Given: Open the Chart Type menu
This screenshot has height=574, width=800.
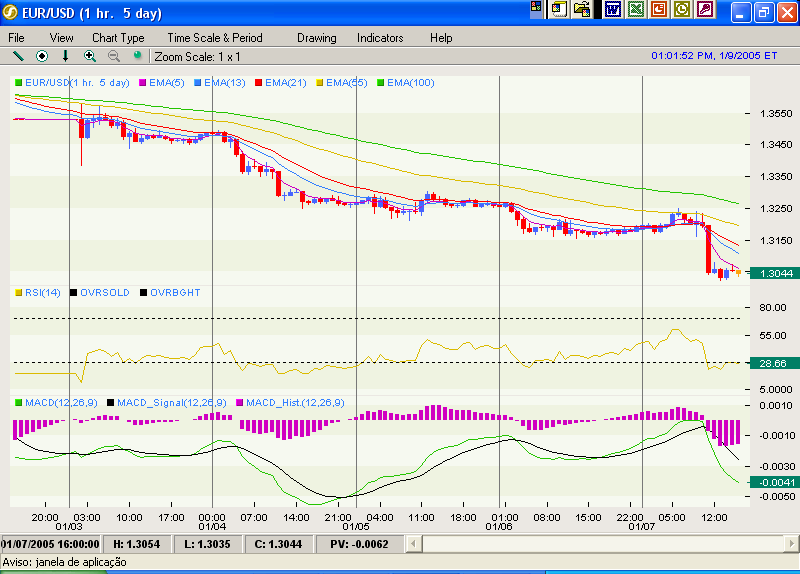Looking at the screenshot, I should click(118, 38).
